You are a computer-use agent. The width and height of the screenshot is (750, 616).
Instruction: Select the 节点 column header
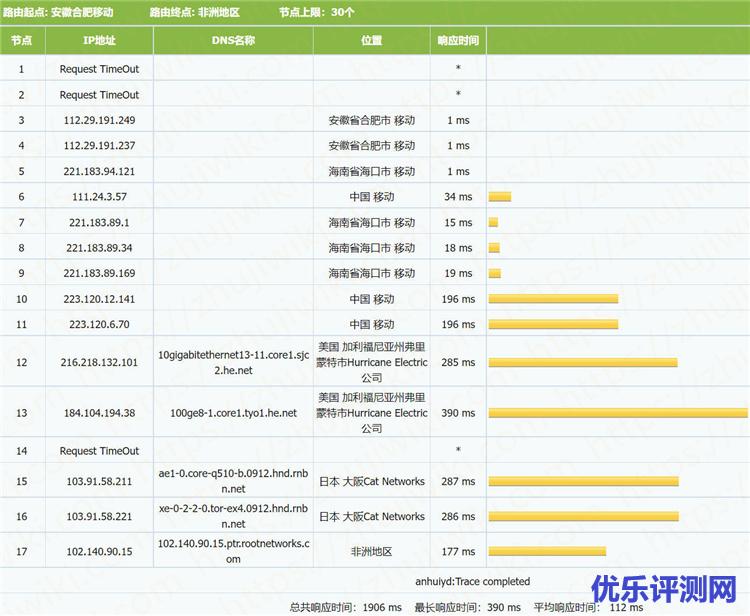click(x=21, y=41)
